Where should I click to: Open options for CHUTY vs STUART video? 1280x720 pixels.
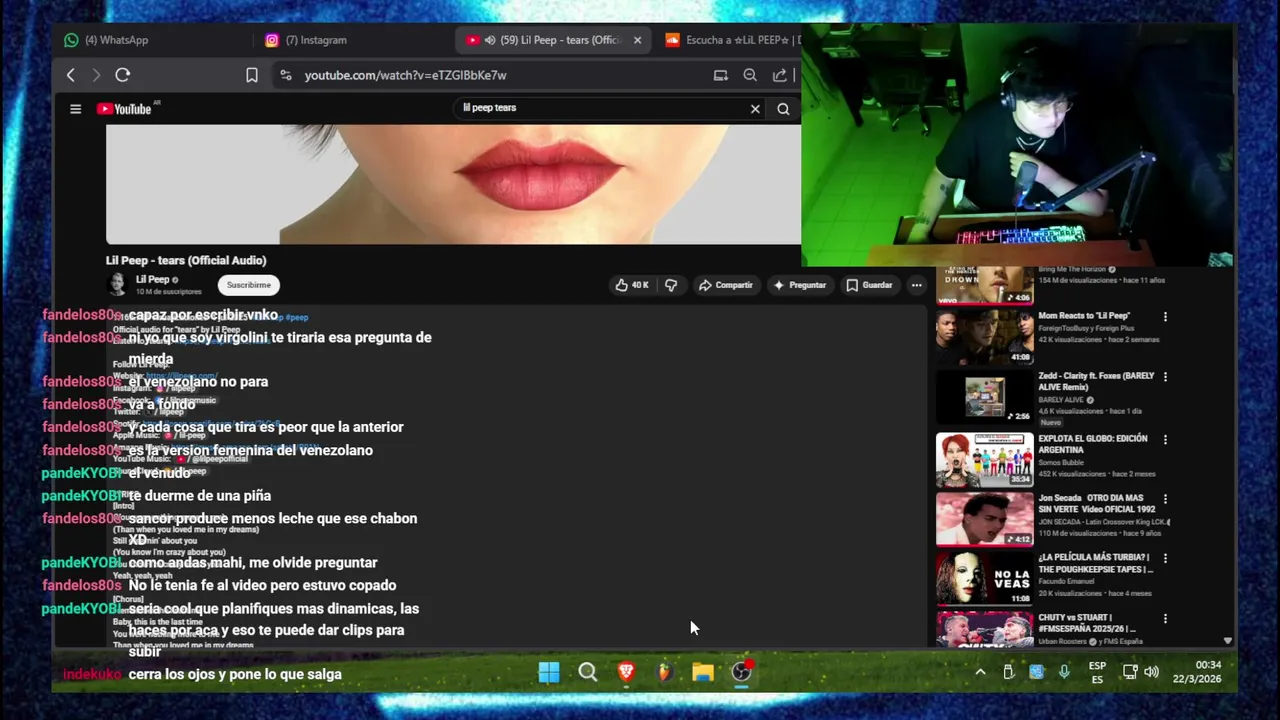[x=1165, y=619]
